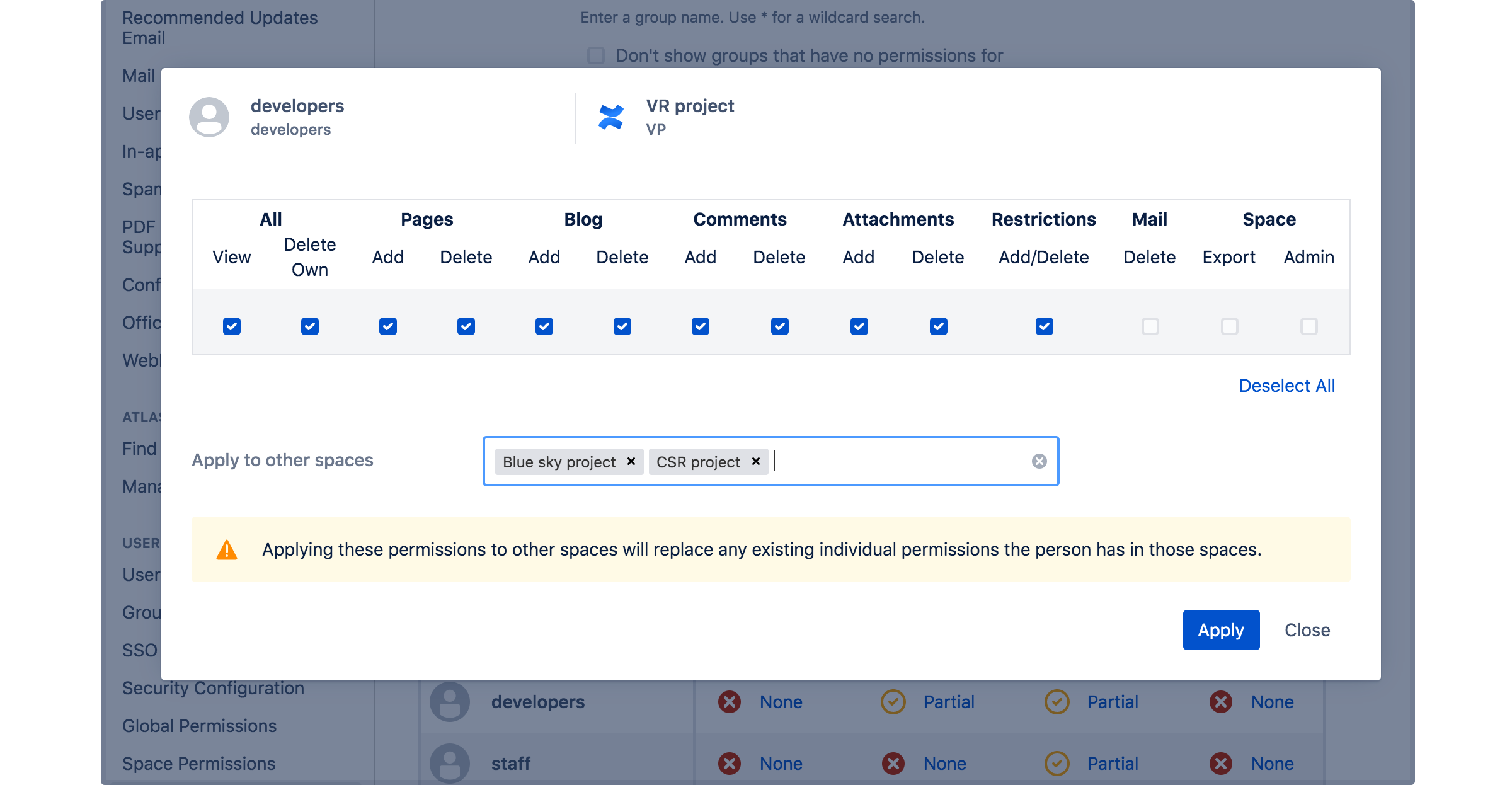
Task: Uncheck the Attachments Add permission
Action: 859,326
